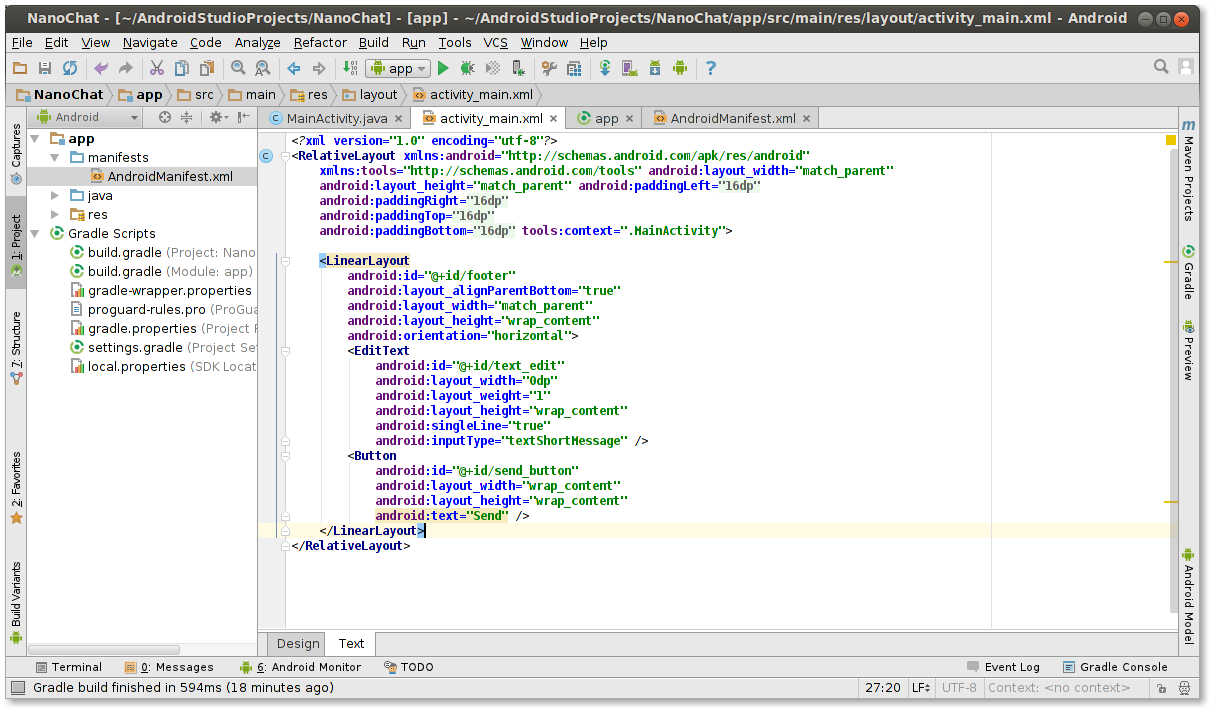Run the app with the green play button
This screenshot has width=1209, height=708.
(443, 68)
